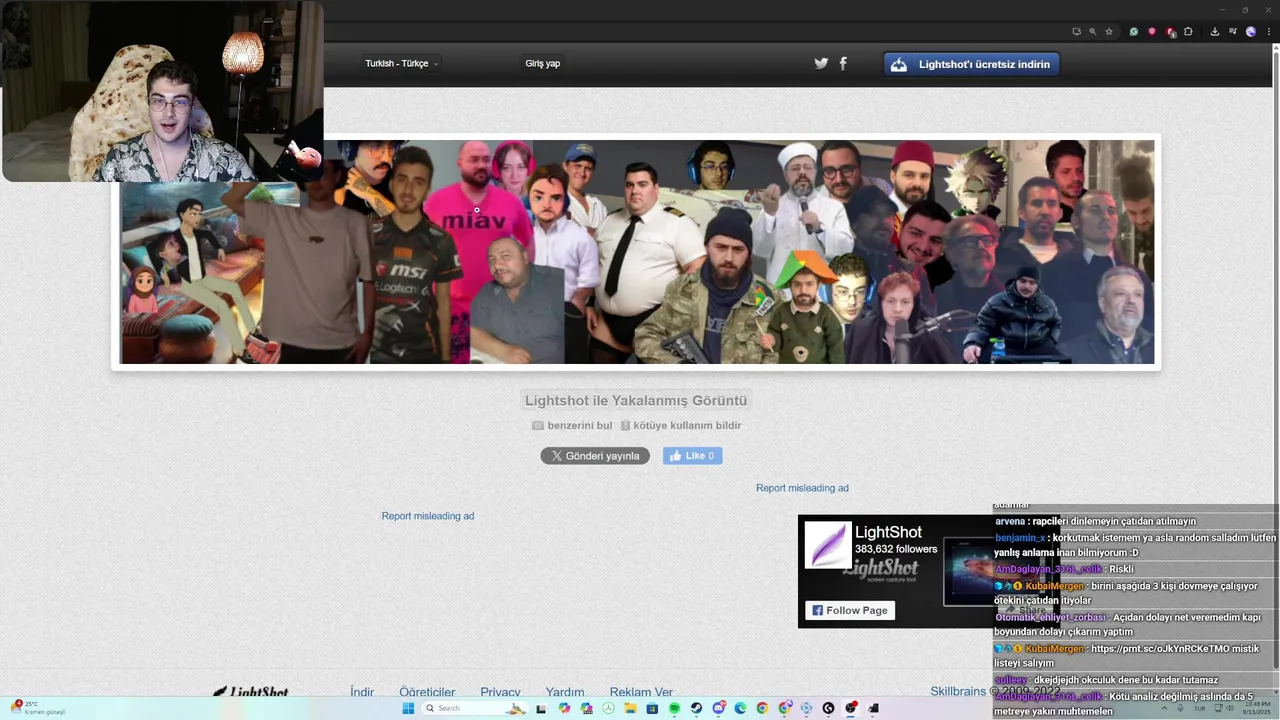Open the Lightshot Facebook page icon
The height and width of the screenshot is (720, 1280).
coord(843,63)
